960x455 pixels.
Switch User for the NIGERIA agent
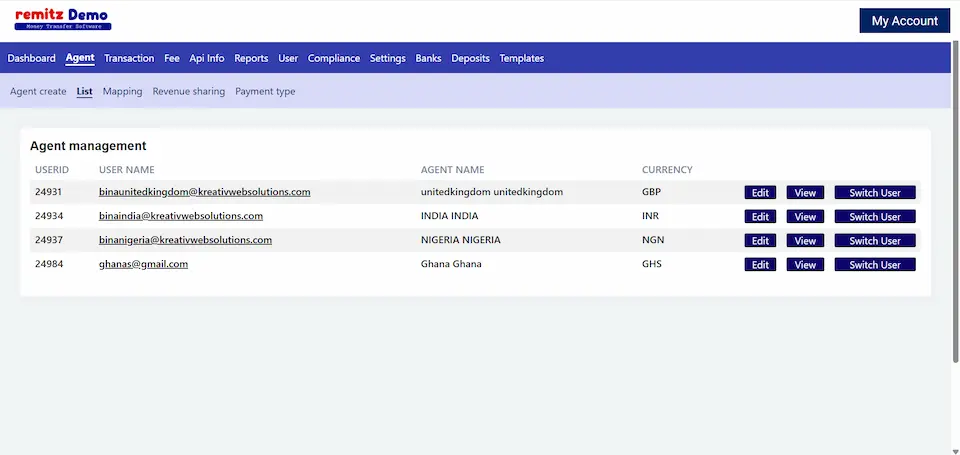click(x=875, y=240)
